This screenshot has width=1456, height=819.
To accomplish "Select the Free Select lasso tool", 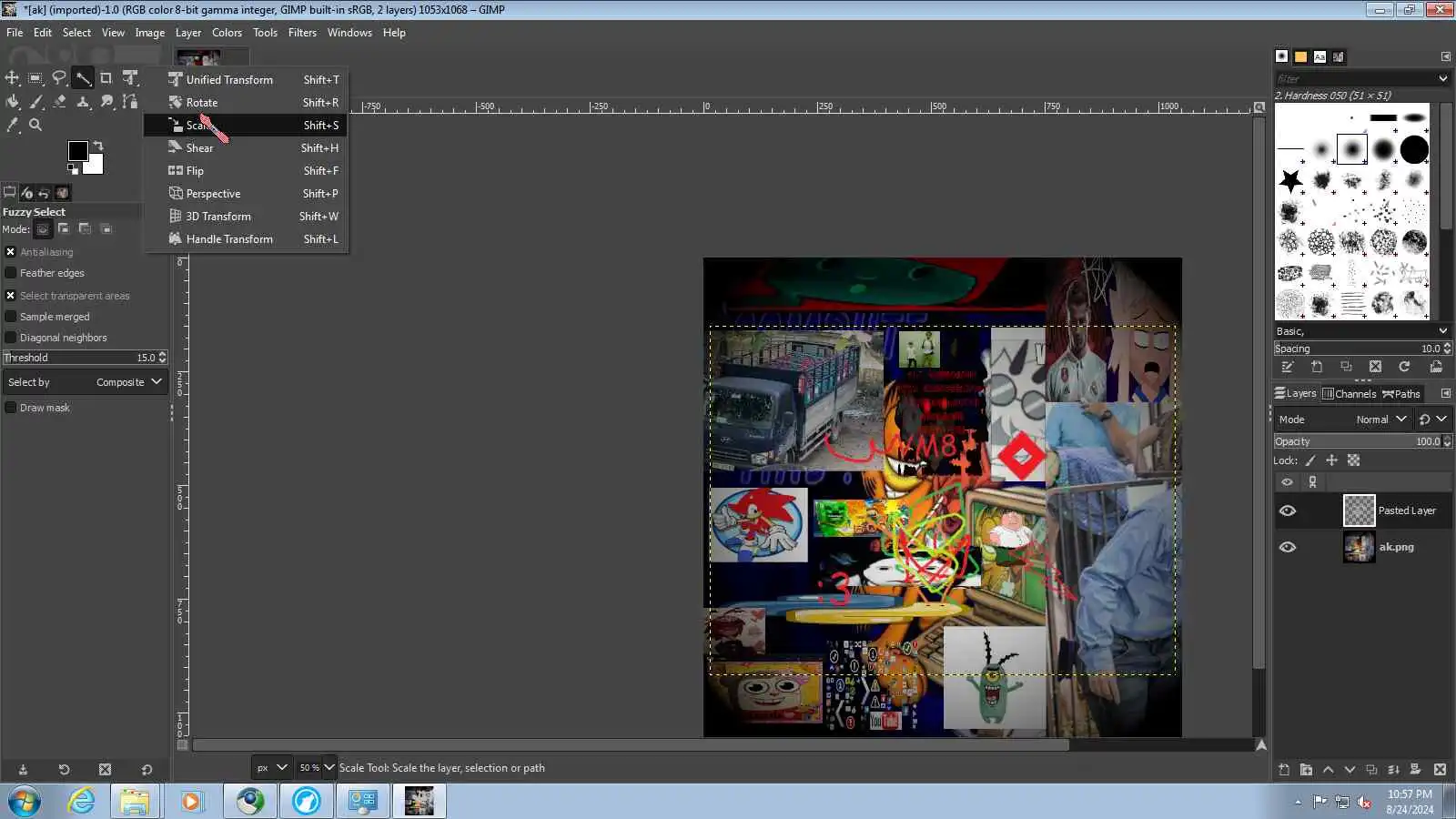I will pyautogui.click(x=59, y=78).
